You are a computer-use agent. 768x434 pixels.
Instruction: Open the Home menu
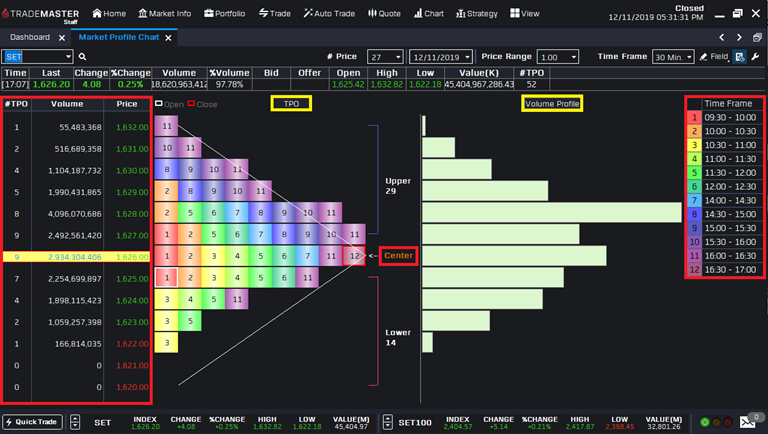pos(109,13)
